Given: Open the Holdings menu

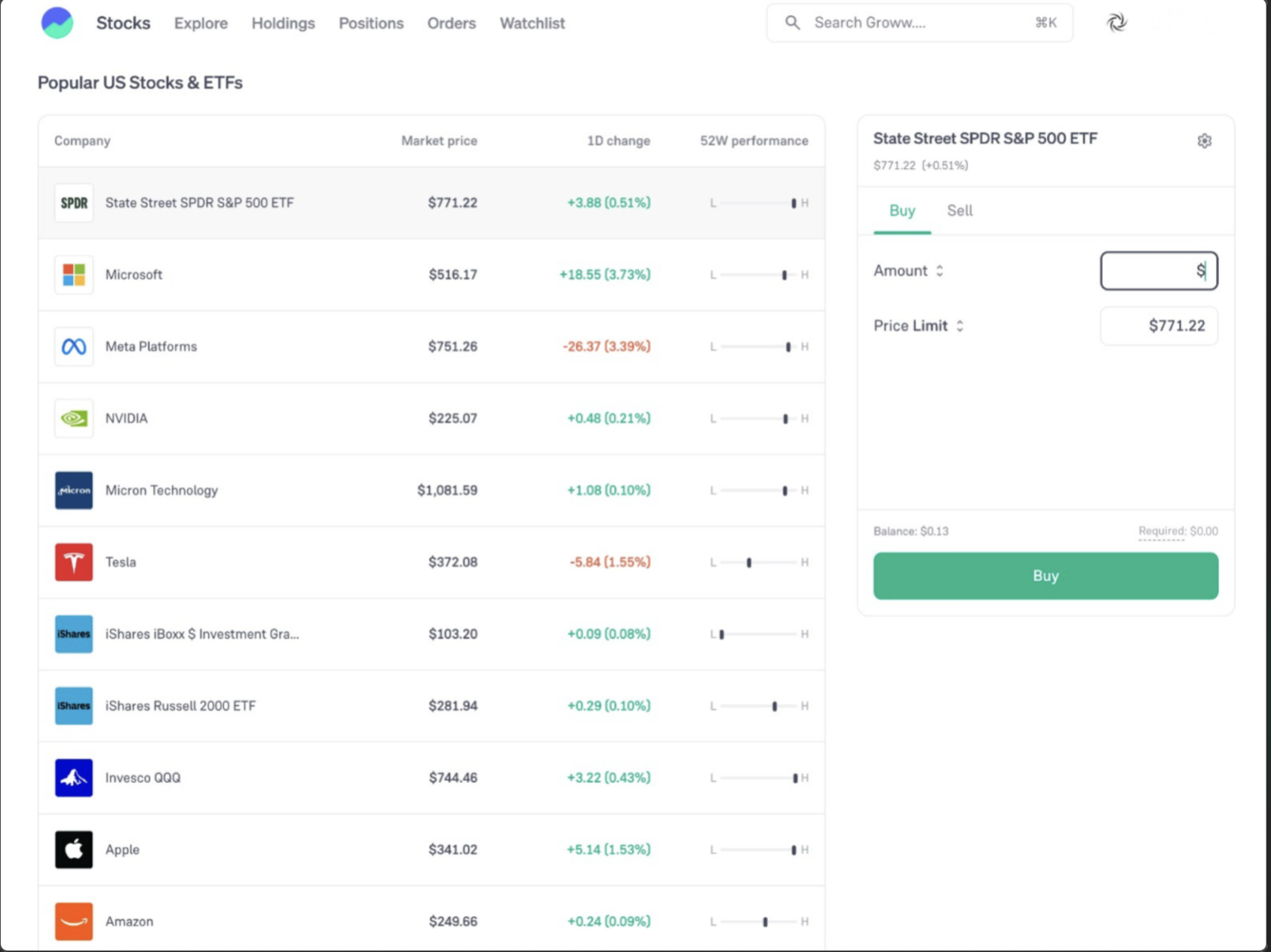Looking at the screenshot, I should tap(283, 24).
